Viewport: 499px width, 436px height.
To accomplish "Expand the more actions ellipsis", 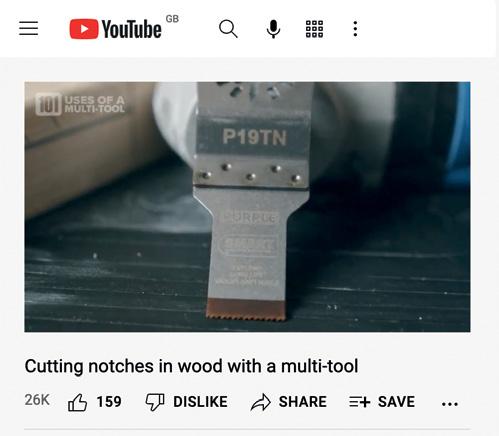I will [x=450, y=404].
